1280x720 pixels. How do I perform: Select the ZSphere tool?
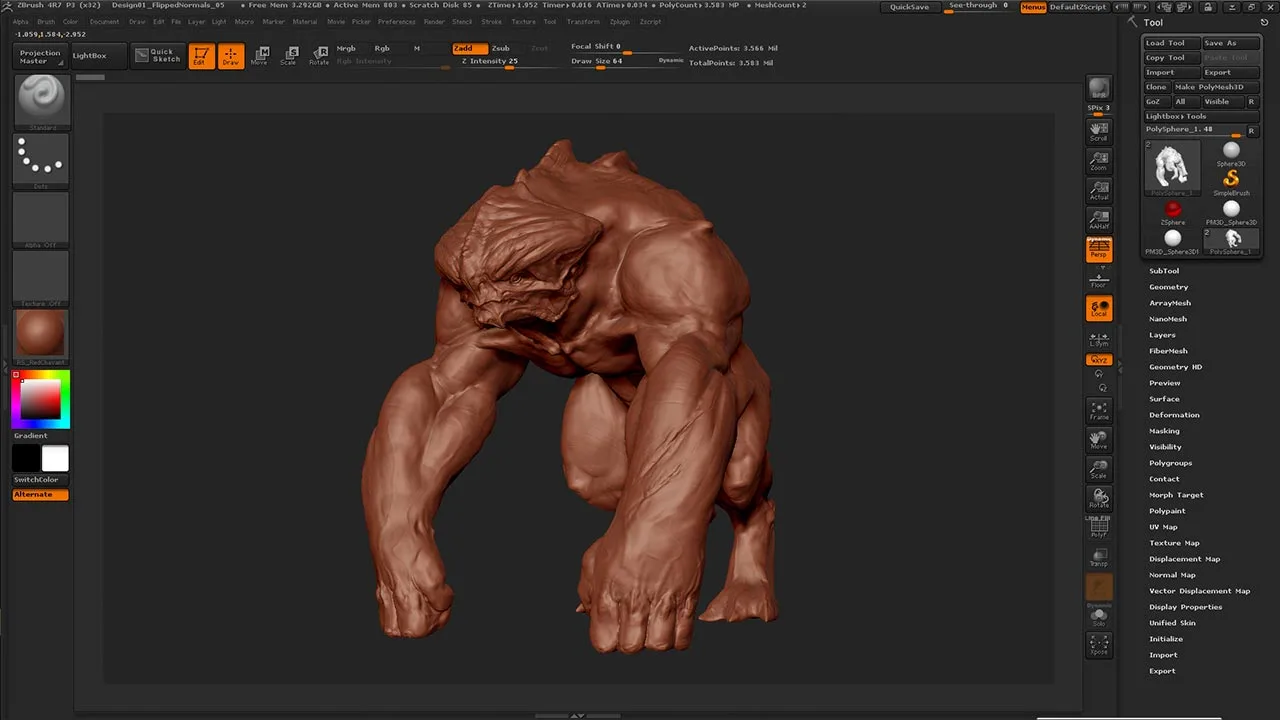(x=1173, y=209)
